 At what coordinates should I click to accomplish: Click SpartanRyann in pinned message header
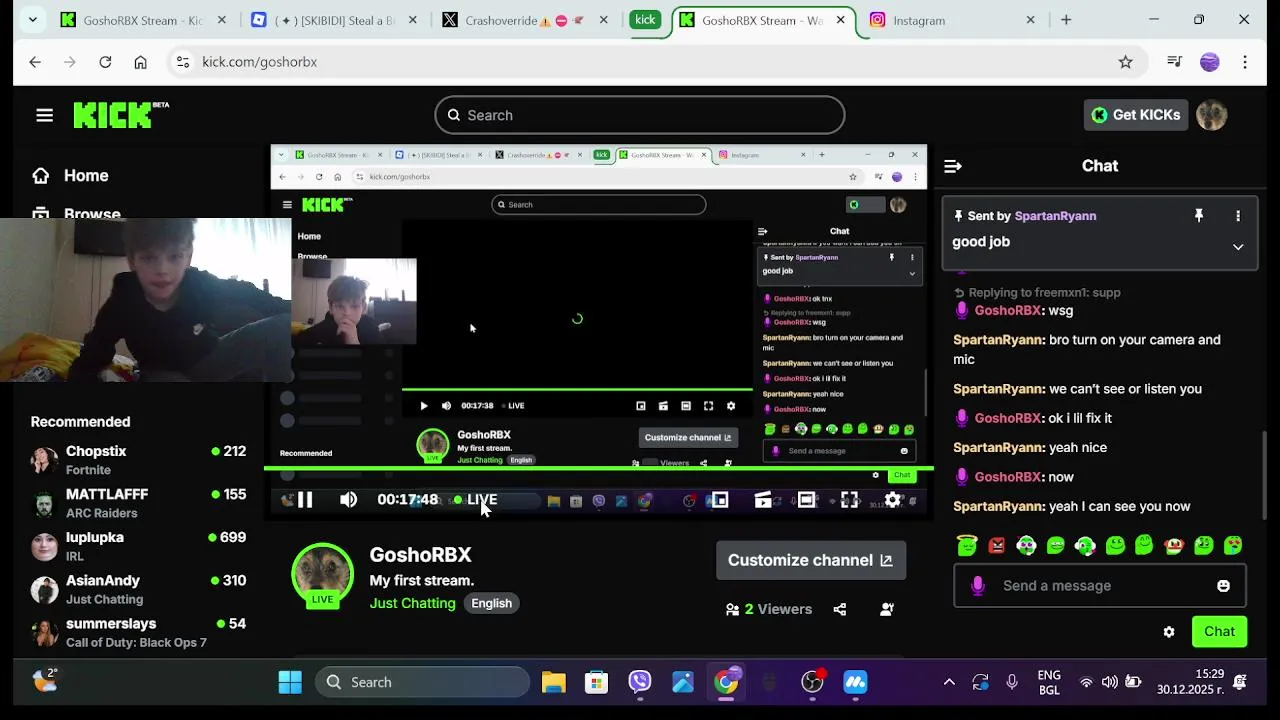[x=1055, y=216]
